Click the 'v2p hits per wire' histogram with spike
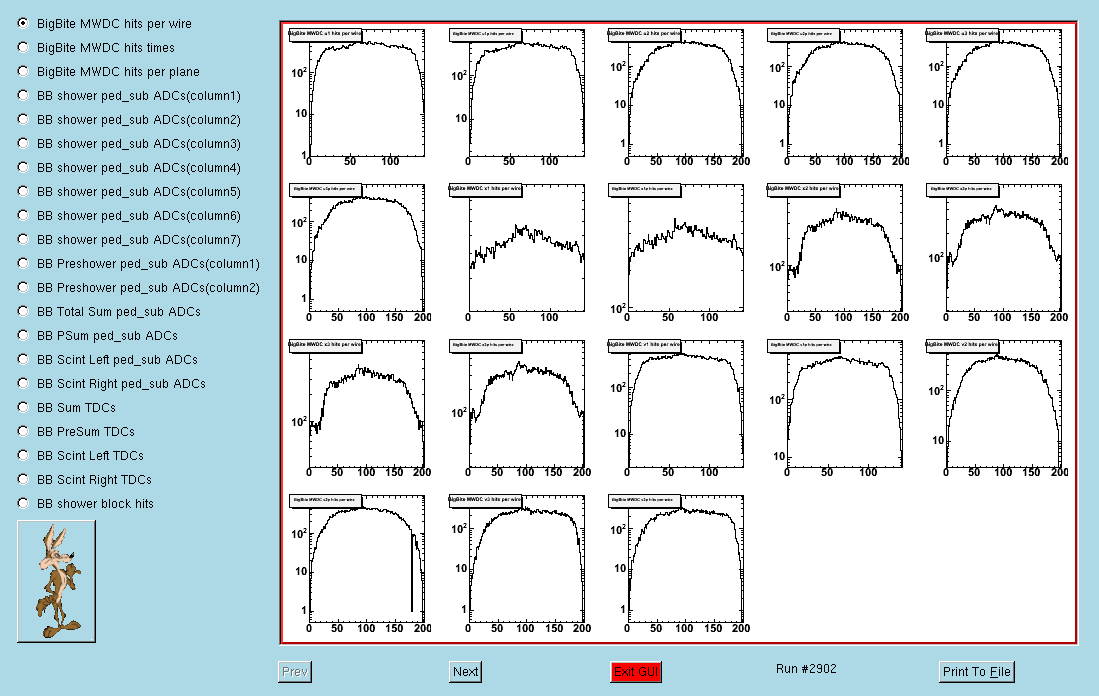 pyautogui.click(x=367, y=559)
